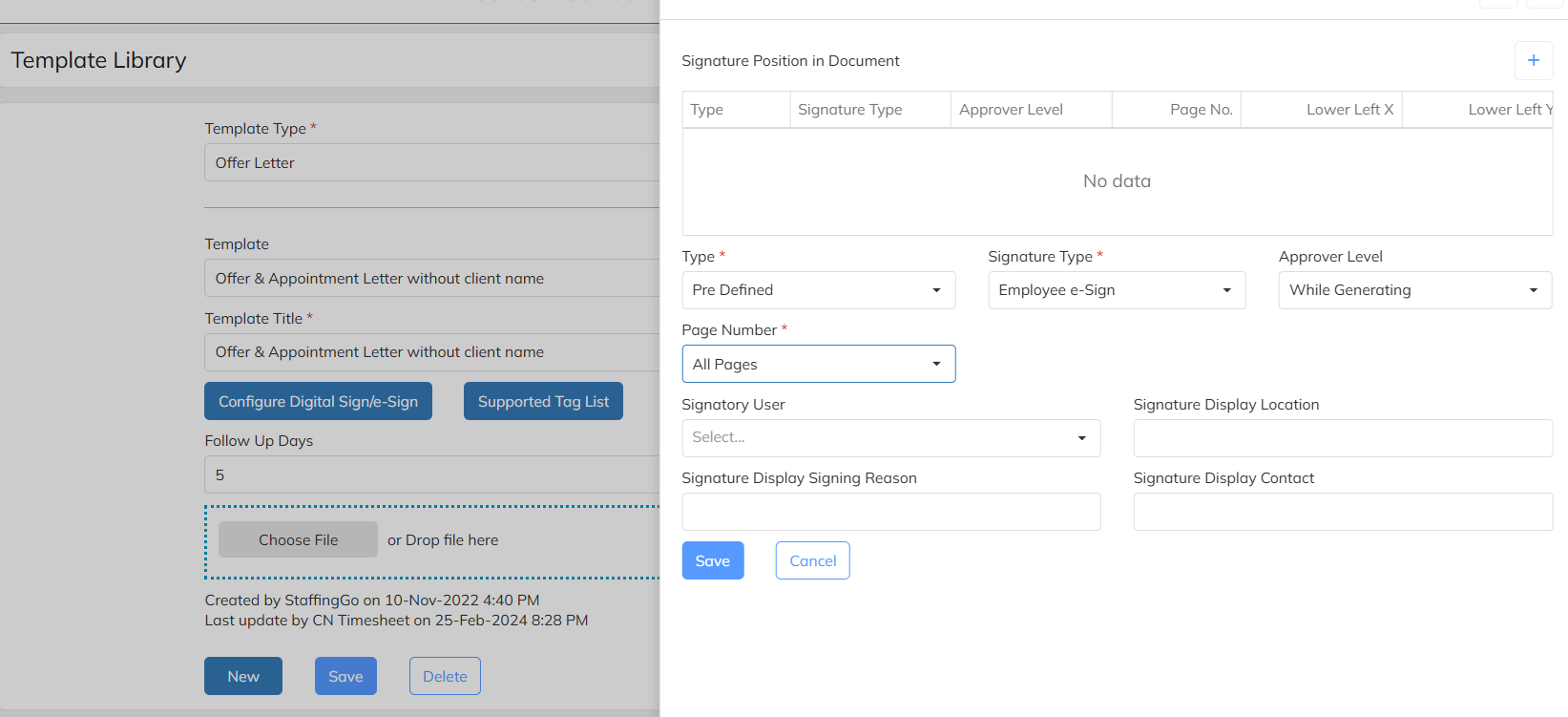This screenshot has height=717, width=1568.
Task: Save the signature position configuration
Action: pos(712,560)
